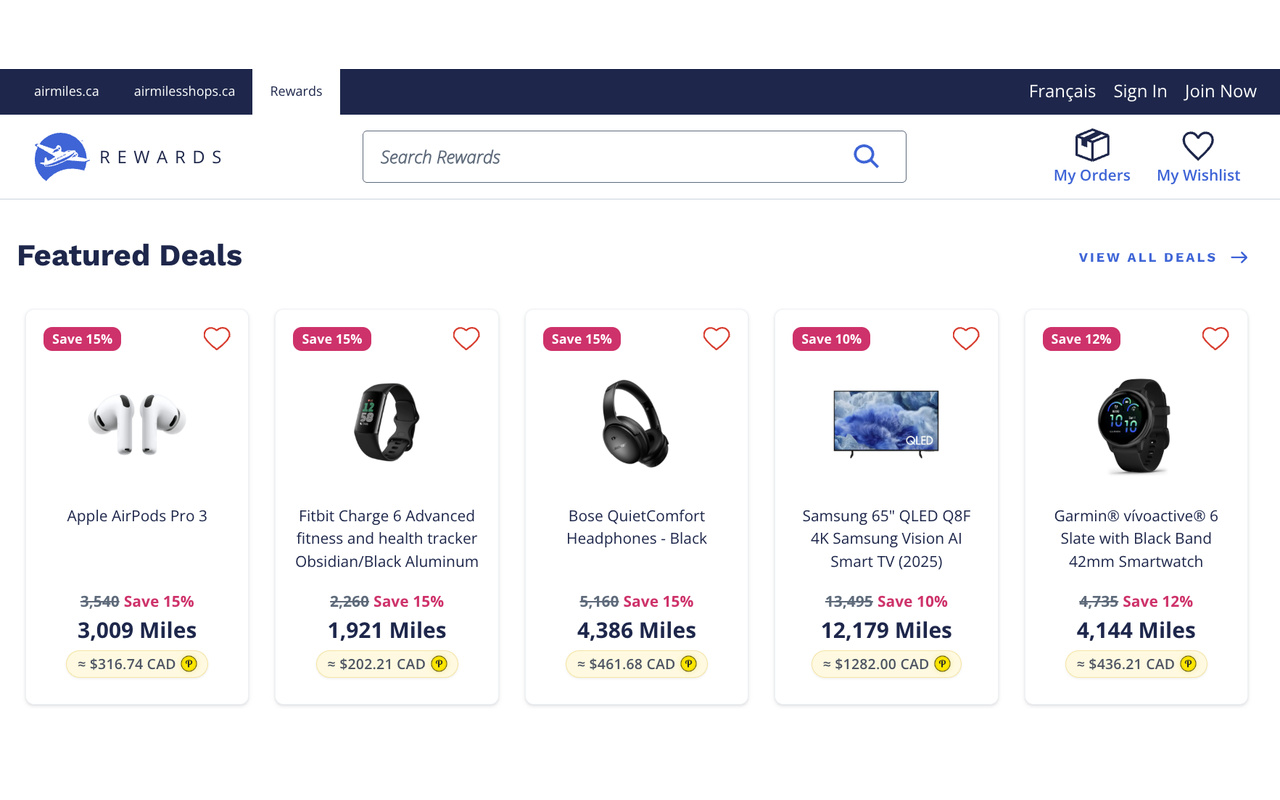This screenshot has width=1280, height=800.
Task: Open My Orders box icon
Action: (x=1092, y=146)
